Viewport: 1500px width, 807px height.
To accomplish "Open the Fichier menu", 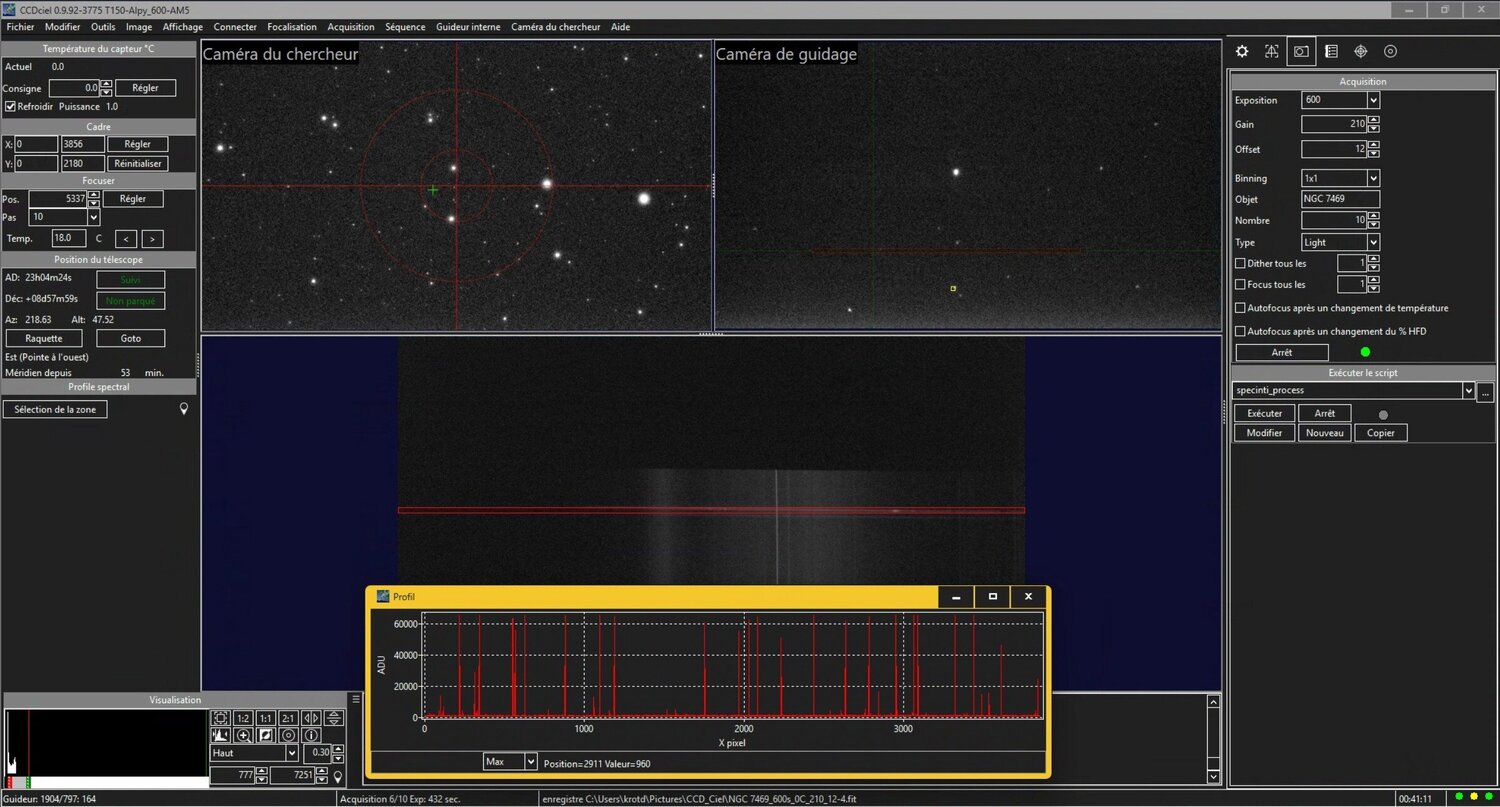I will click(x=20, y=27).
